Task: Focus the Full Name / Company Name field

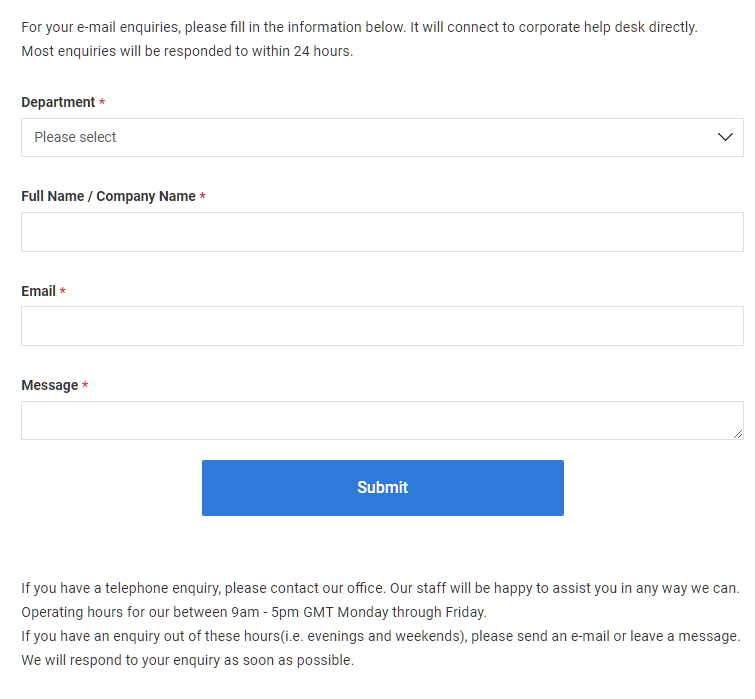Action: click(x=382, y=232)
